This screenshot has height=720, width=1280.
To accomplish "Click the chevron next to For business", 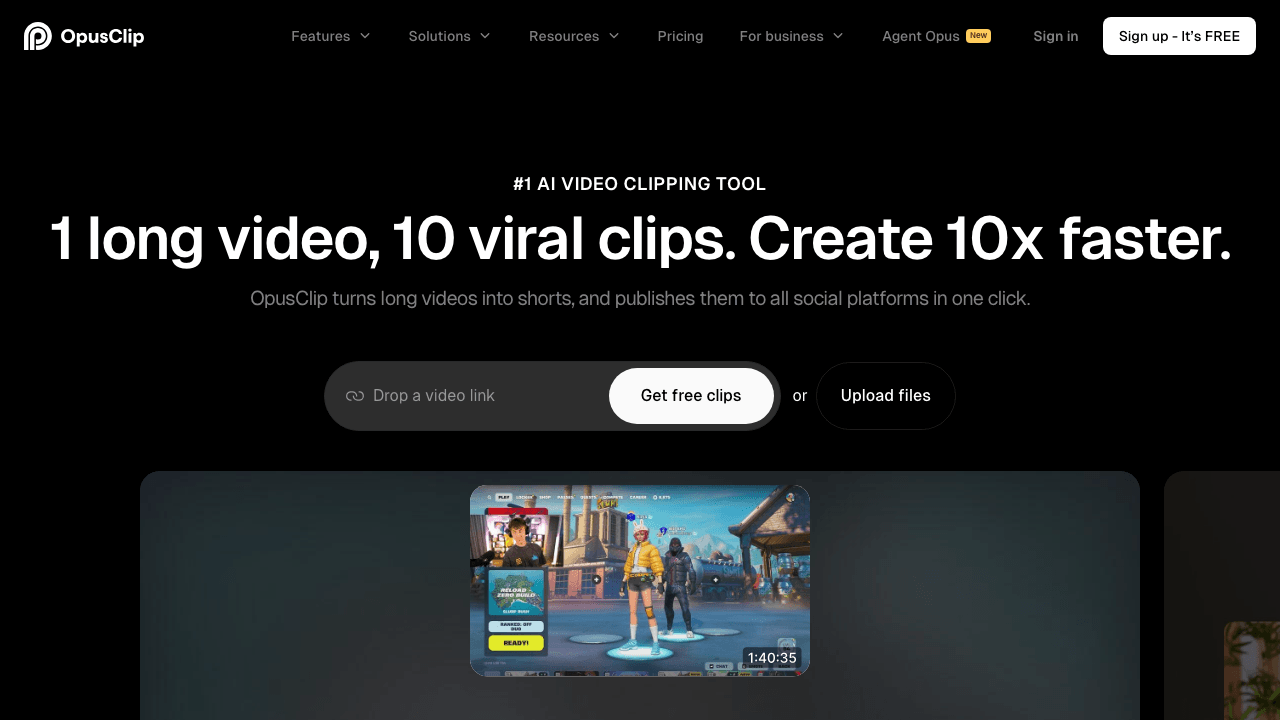I will [x=838, y=36].
